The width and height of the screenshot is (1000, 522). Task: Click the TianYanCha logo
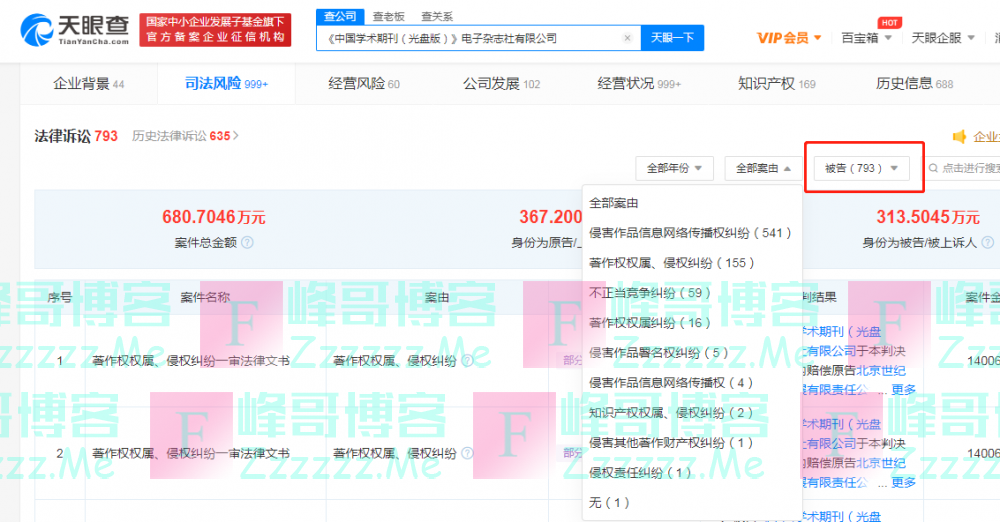point(75,30)
